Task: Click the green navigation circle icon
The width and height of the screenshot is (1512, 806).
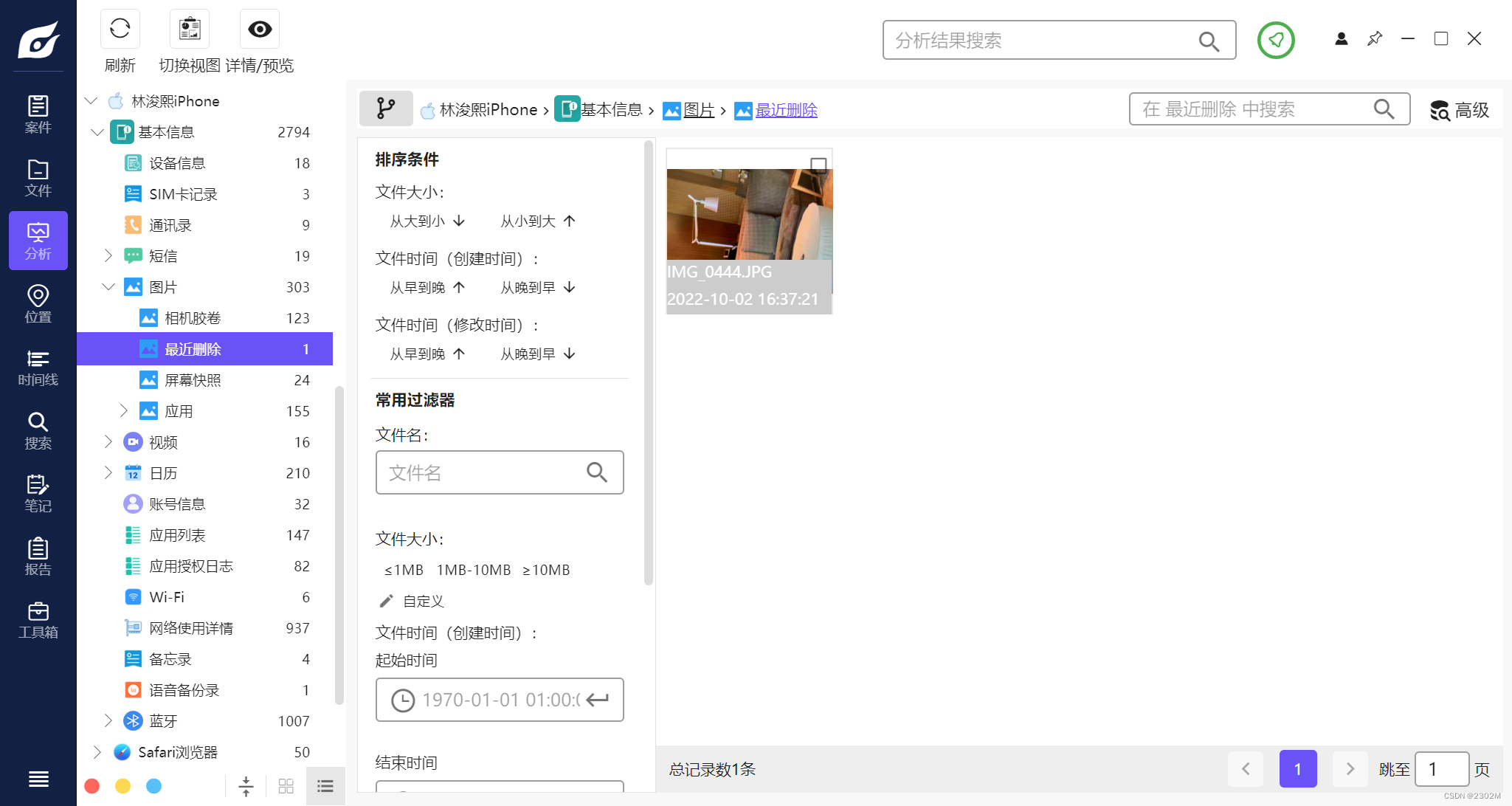Action: pyautogui.click(x=1276, y=40)
